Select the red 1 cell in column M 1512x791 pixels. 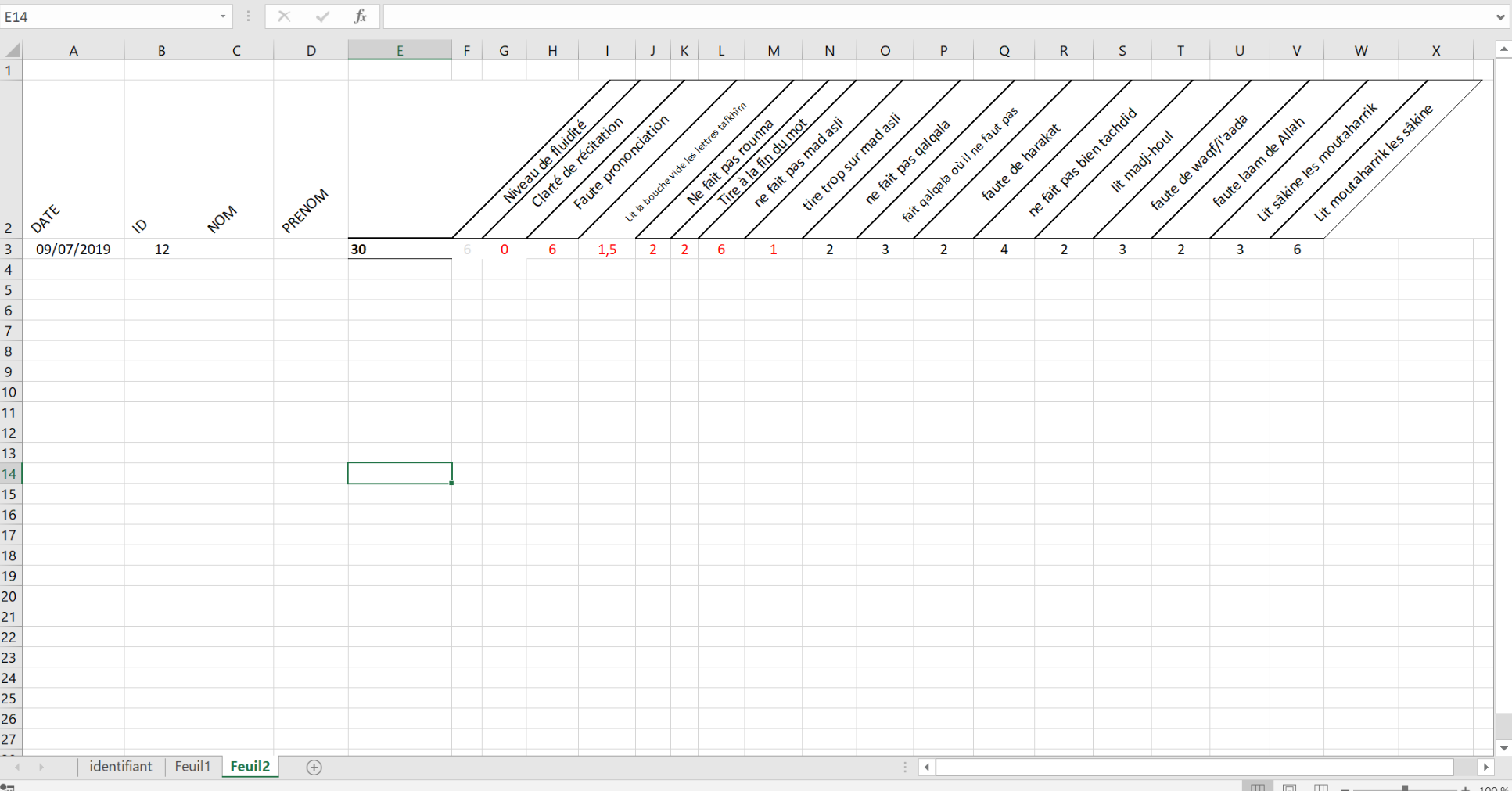774,249
